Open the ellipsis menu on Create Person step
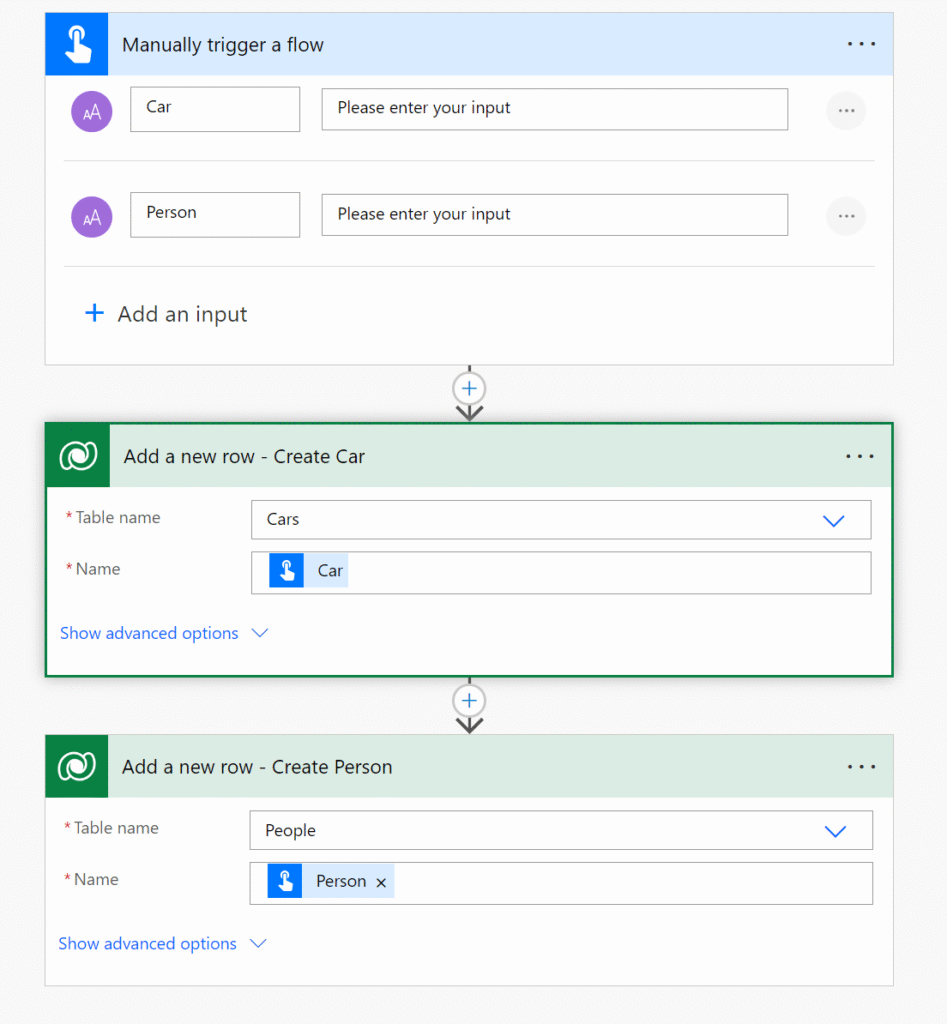 point(861,767)
